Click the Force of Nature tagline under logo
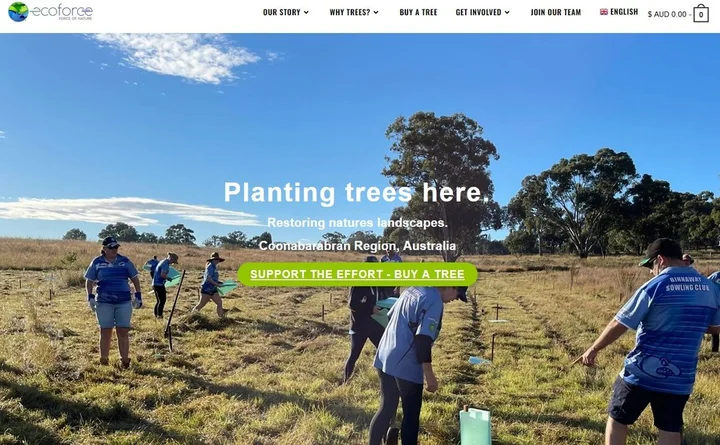The height and width of the screenshot is (445, 720). (75, 18)
